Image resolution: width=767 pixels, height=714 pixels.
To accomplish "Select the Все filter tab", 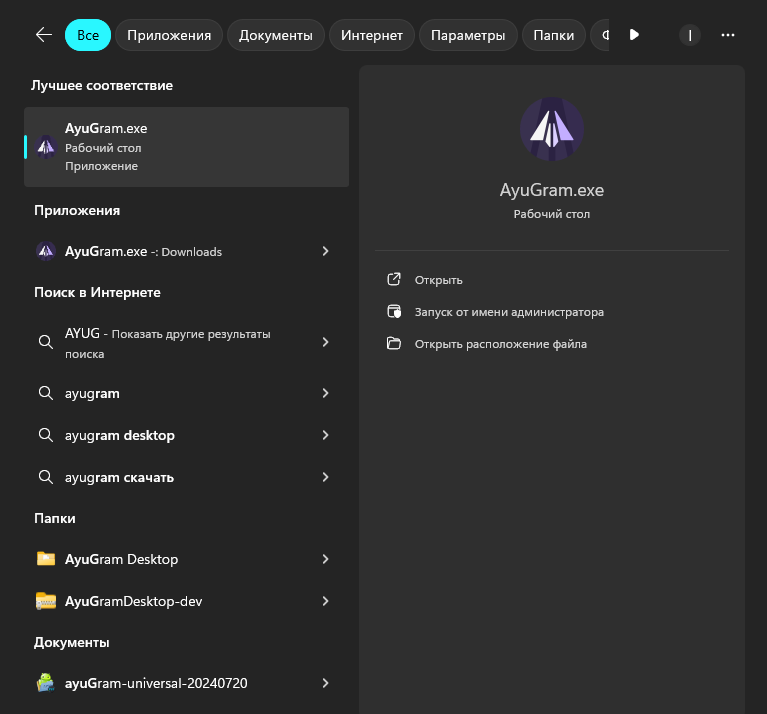I will [x=88, y=35].
